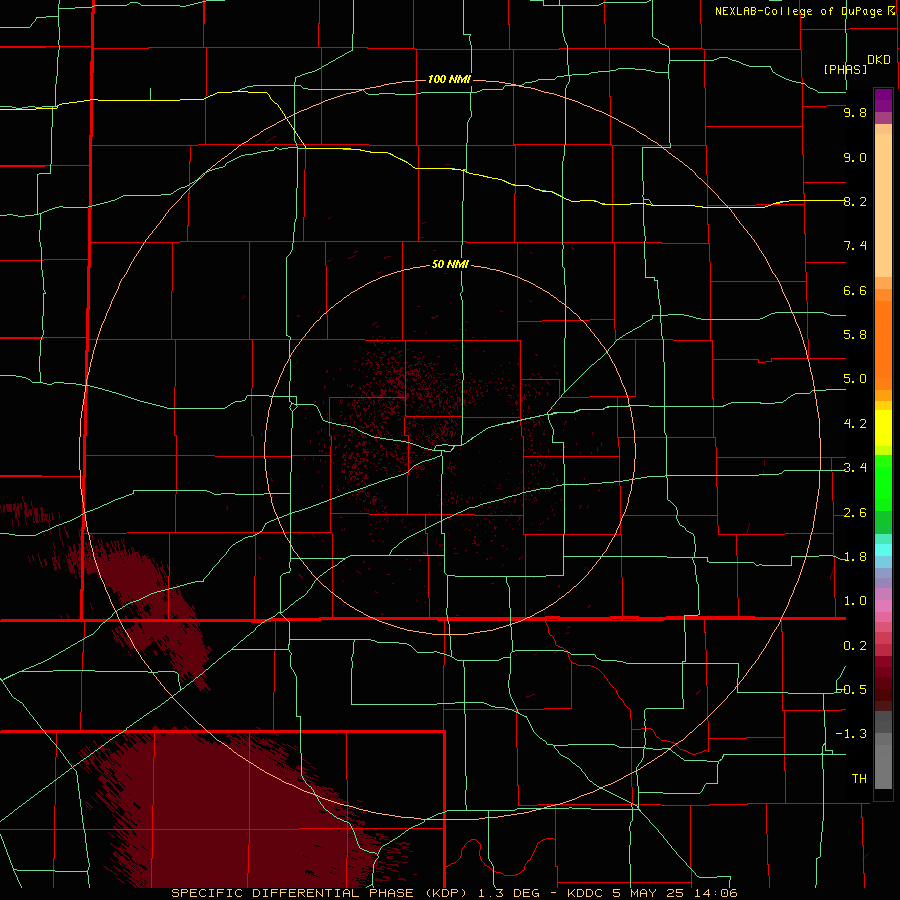This screenshot has width=900, height=900.
Task: Click the 3.4 value on the color scale
Action: [x=855, y=468]
